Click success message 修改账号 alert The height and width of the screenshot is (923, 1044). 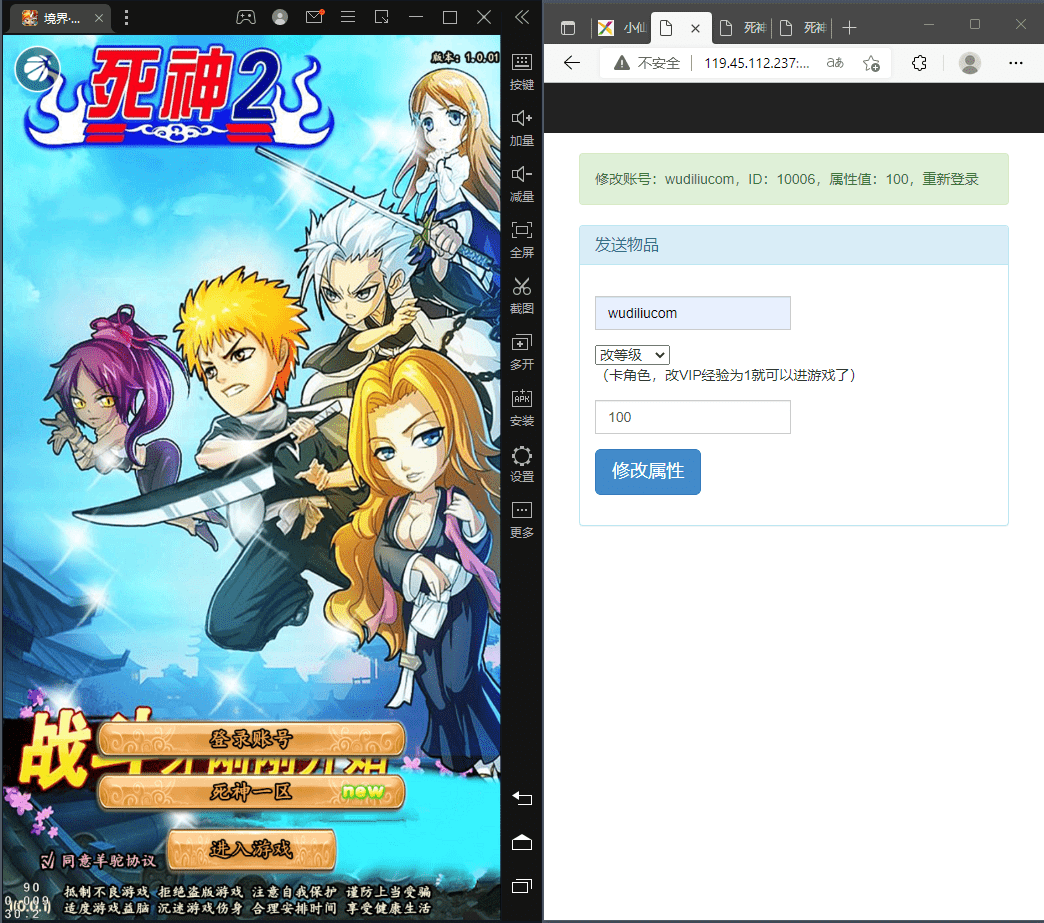(794, 179)
